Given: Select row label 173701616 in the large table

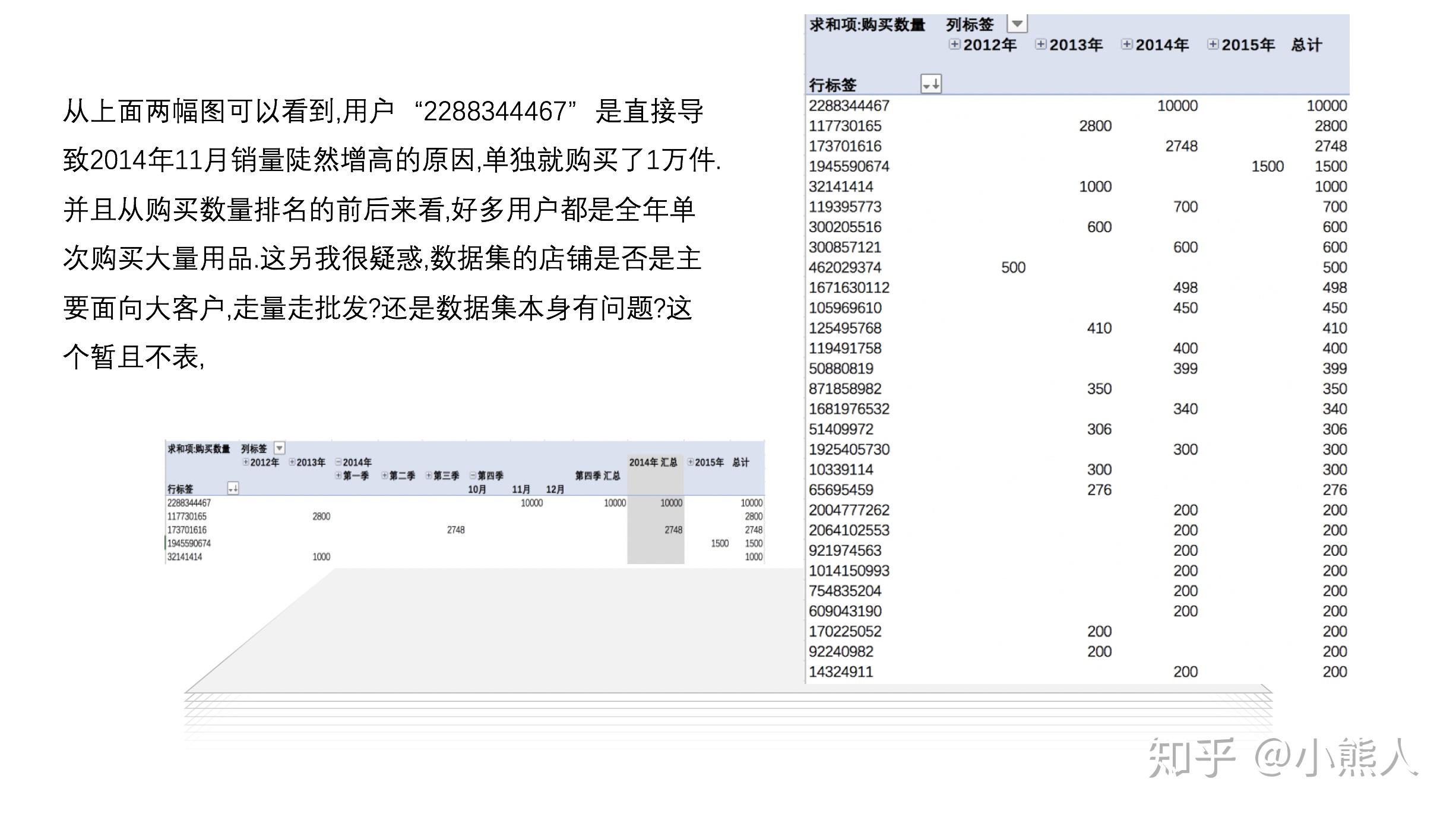Looking at the screenshot, I should coord(845,146).
